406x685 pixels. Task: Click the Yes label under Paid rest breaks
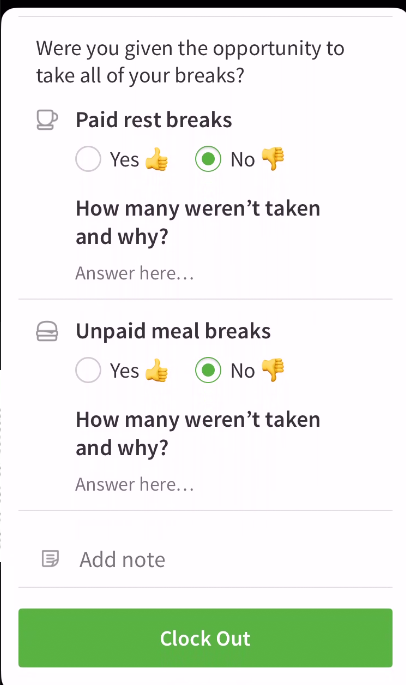[x=125, y=159]
